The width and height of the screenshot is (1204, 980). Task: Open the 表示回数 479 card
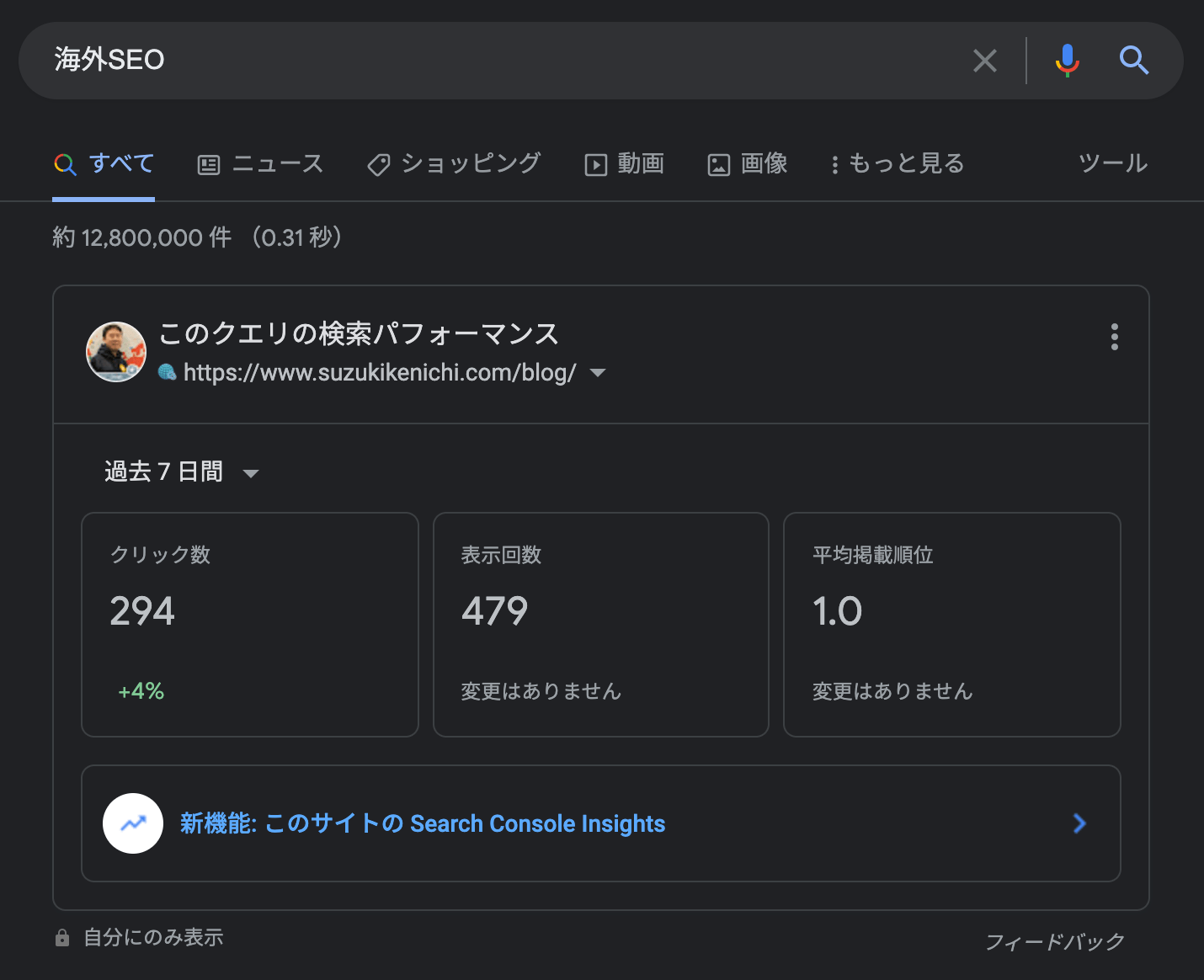601,625
